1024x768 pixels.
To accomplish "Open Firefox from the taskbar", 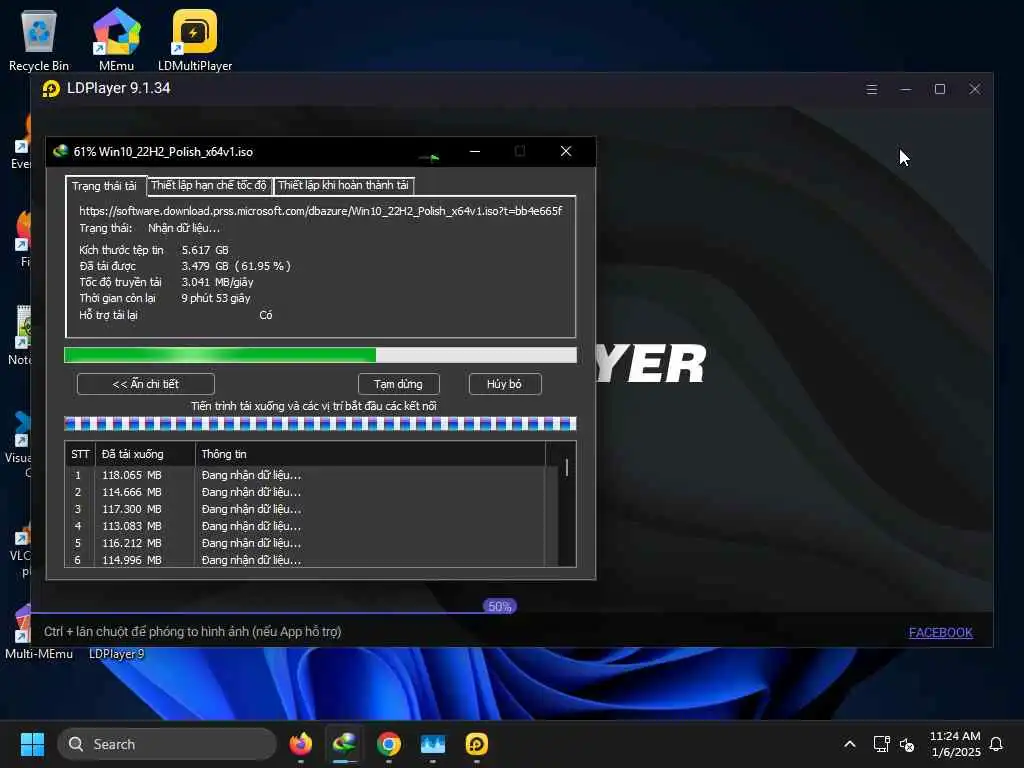I will point(300,744).
